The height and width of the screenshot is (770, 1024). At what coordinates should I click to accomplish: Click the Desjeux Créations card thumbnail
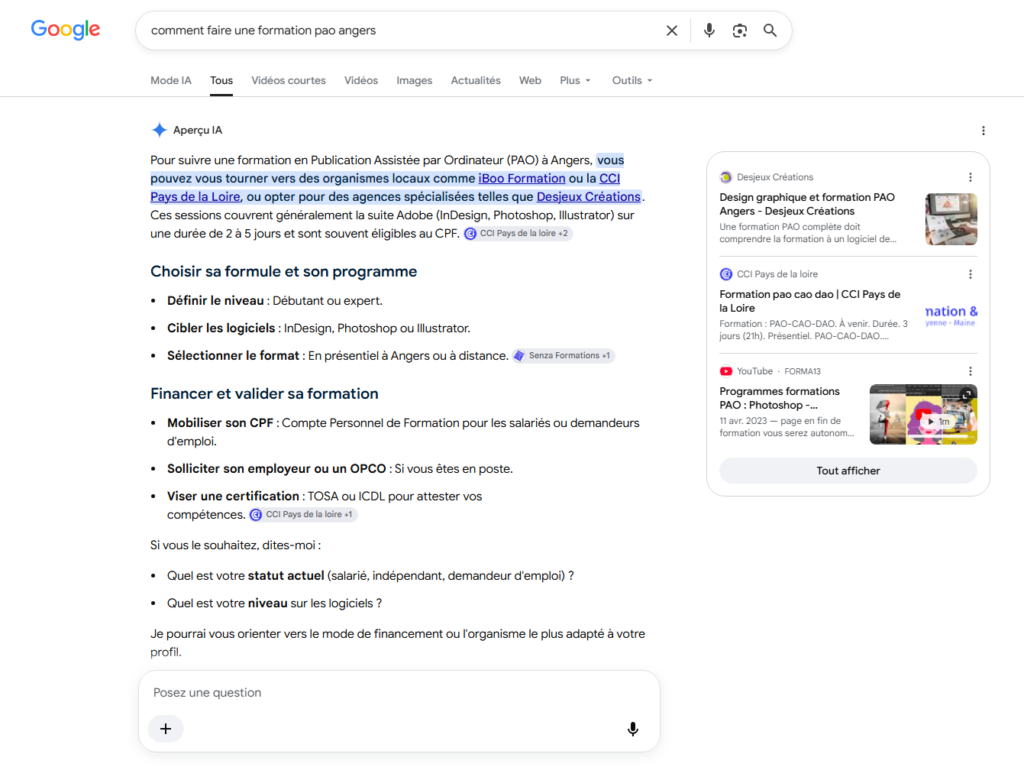pos(951,219)
